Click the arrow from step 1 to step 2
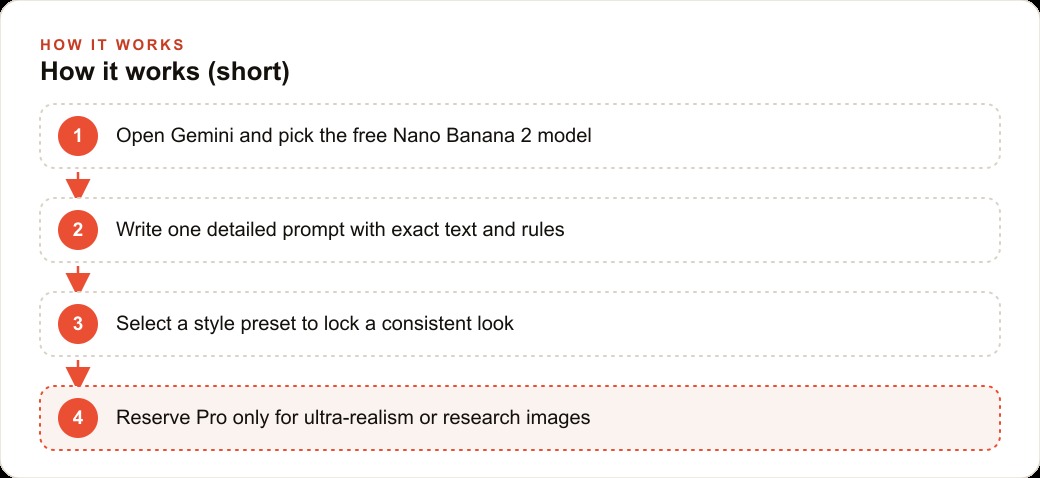Screen dimensions: 1040x478 click(78, 184)
